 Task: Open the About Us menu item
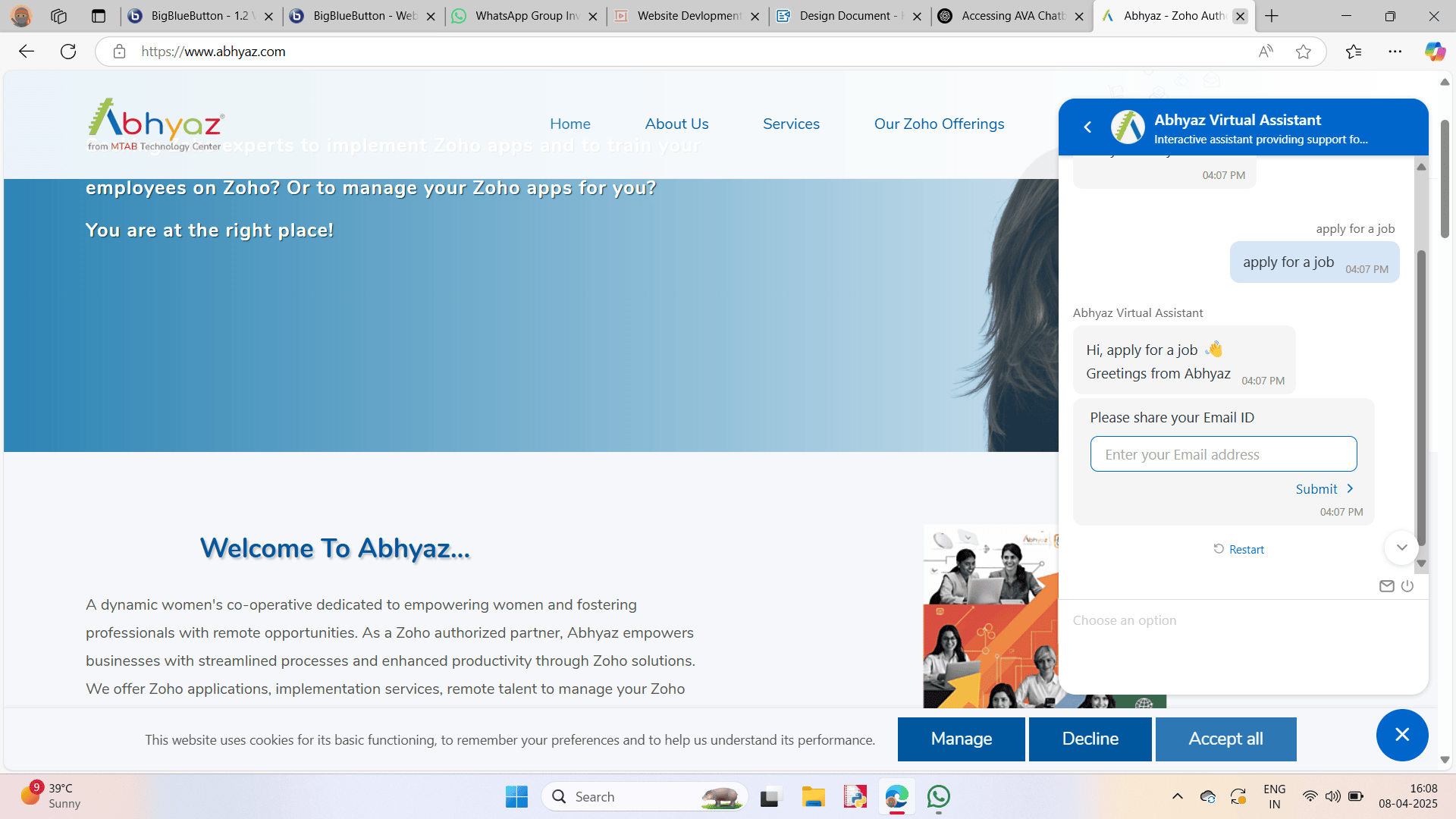click(x=676, y=124)
